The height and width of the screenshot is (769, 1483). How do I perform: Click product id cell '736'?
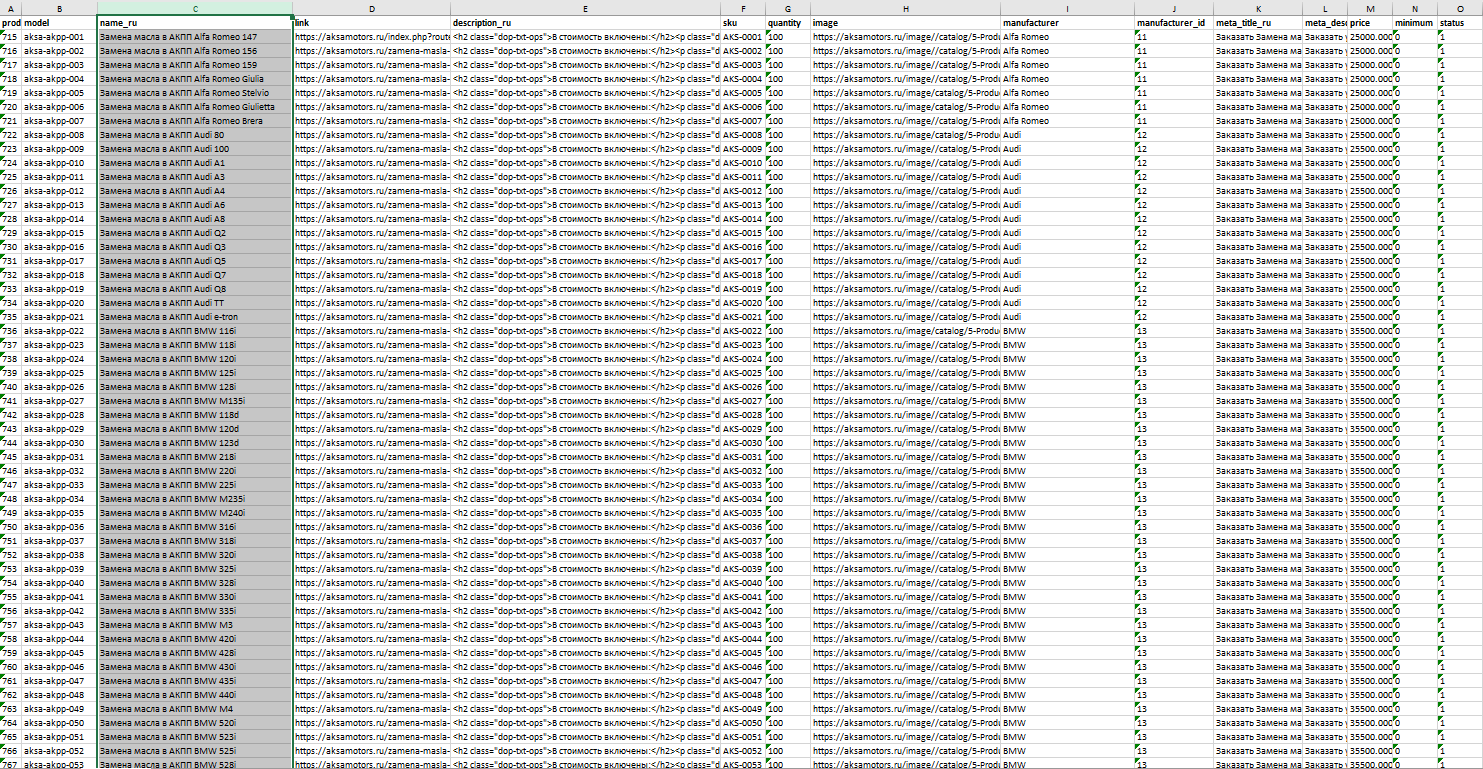(10, 330)
